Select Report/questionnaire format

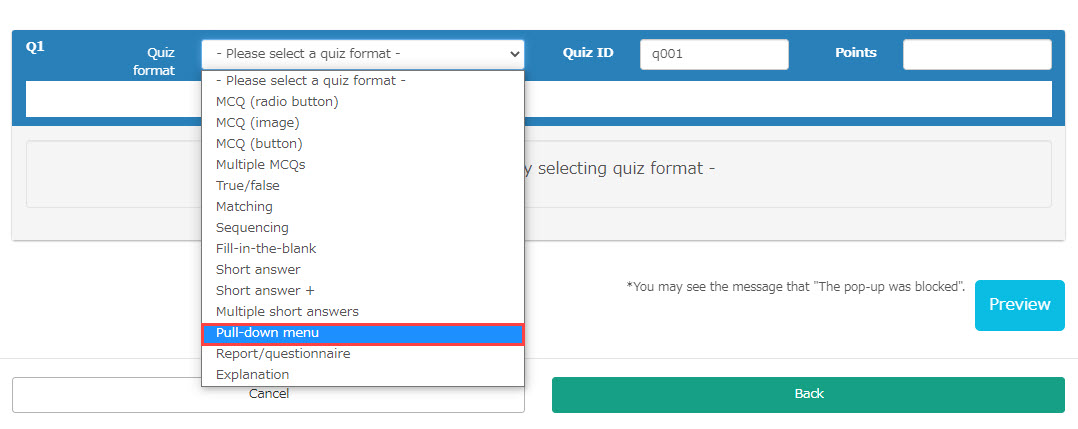click(x=283, y=354)
